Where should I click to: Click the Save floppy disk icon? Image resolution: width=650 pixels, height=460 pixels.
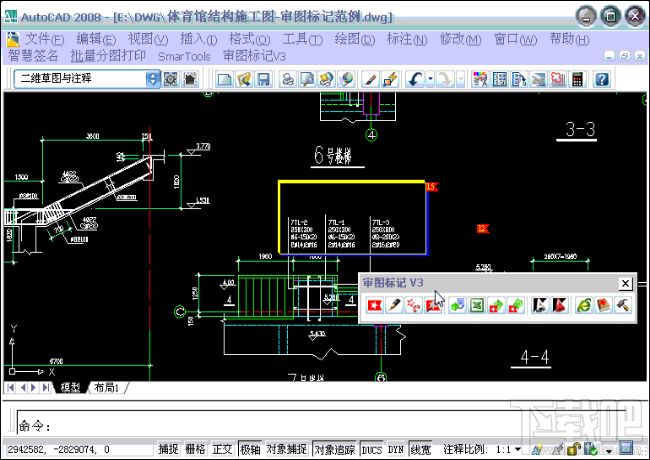(x=264, y=79)
